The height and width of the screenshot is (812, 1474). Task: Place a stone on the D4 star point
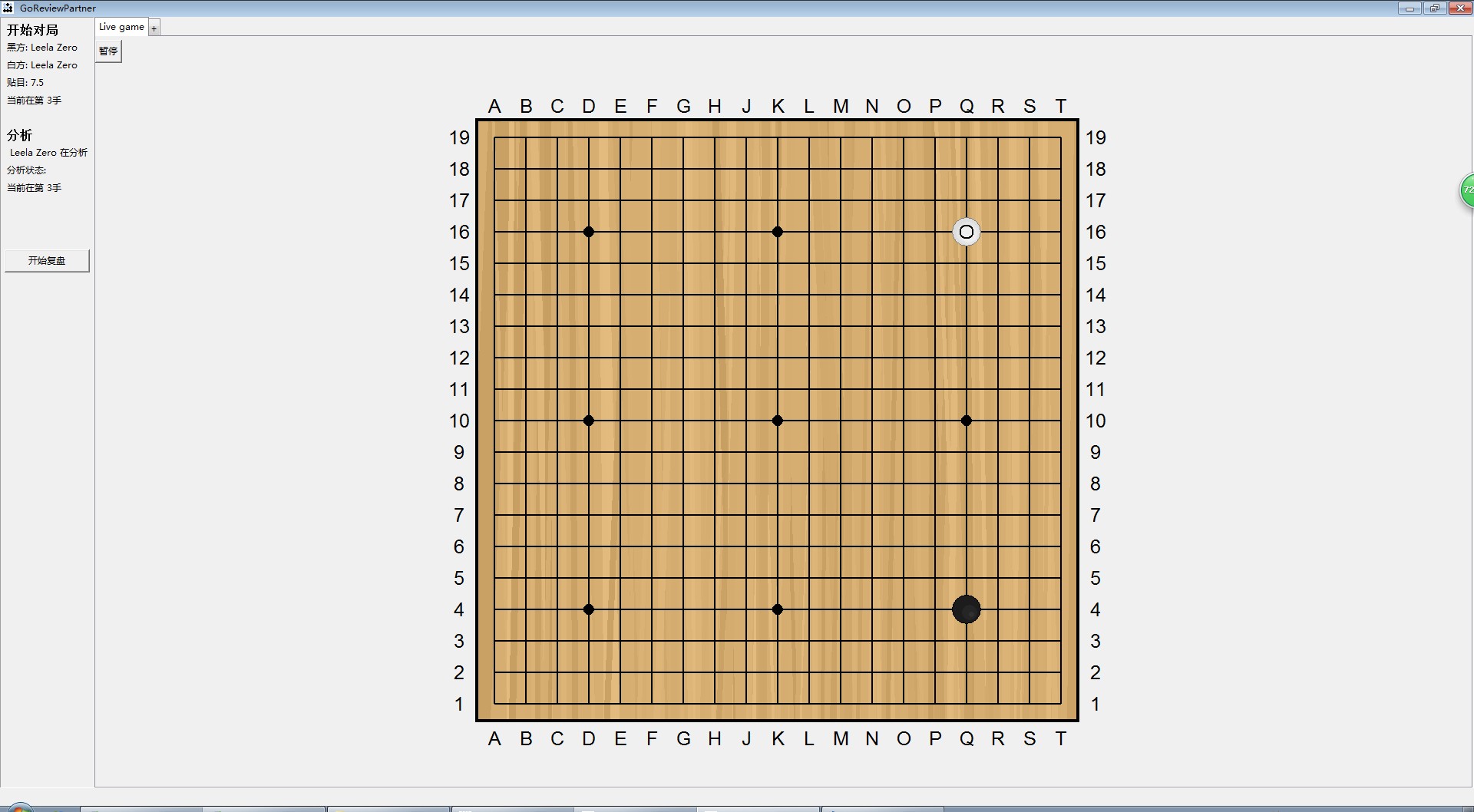click(x=589, y=609)
